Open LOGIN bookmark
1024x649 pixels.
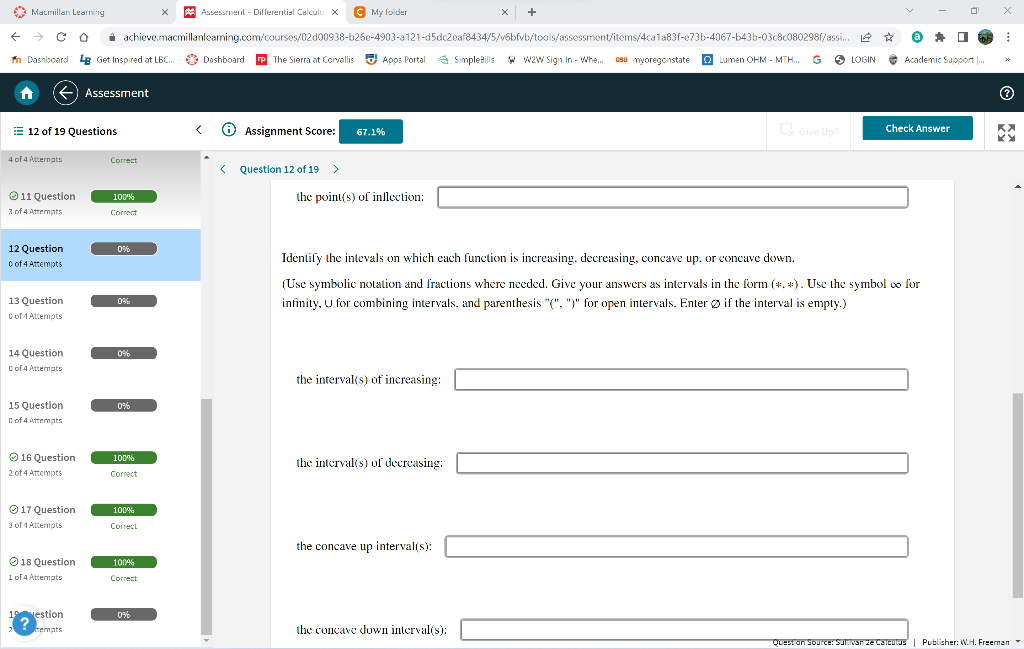click(x=855, y=59)
